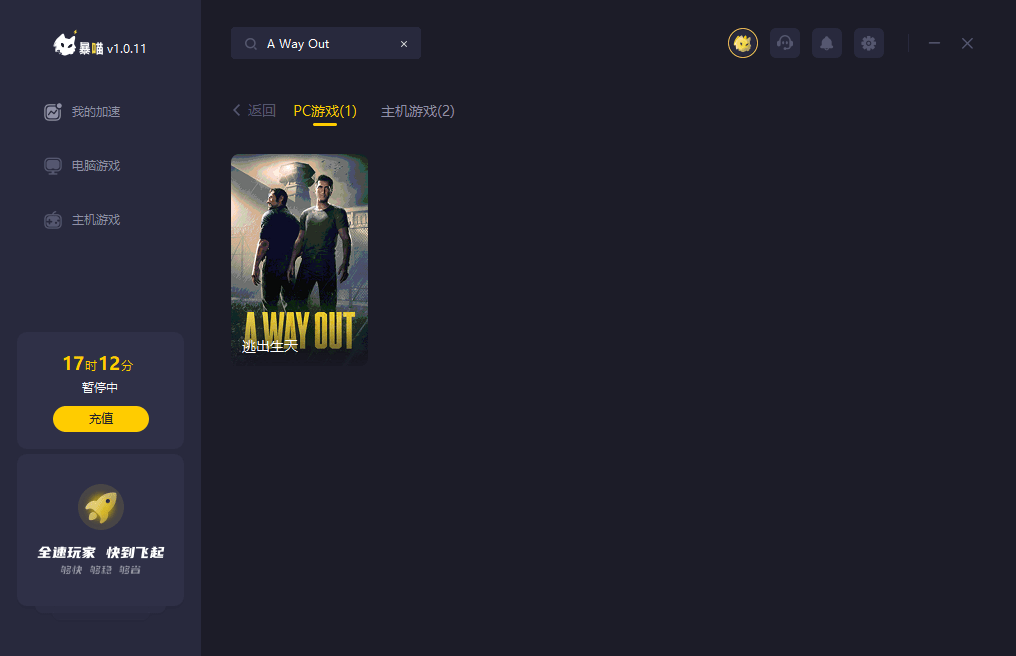Click the search magnifier icon

click(250, 44)
